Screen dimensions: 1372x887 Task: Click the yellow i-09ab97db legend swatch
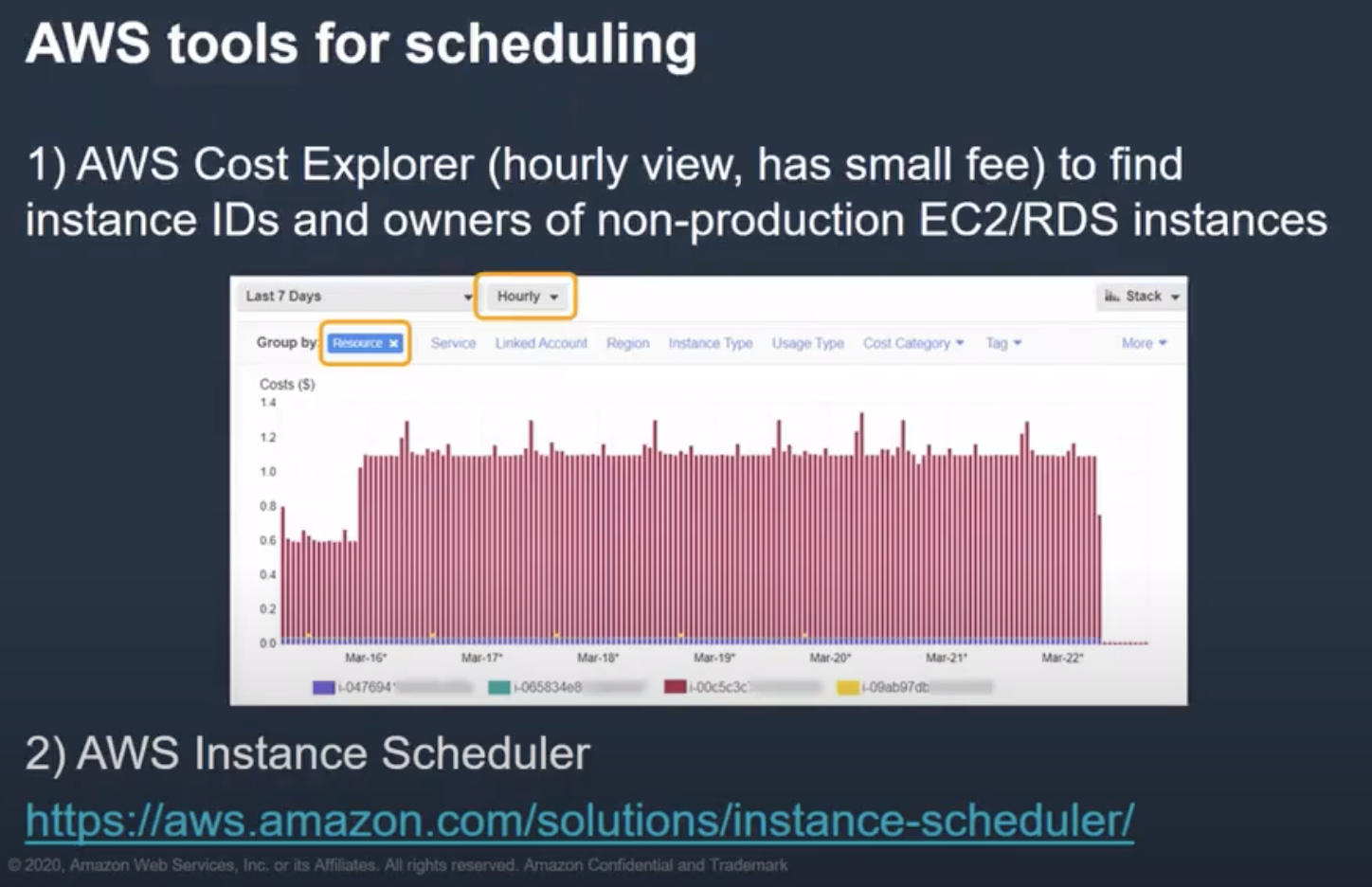point(847,687)
